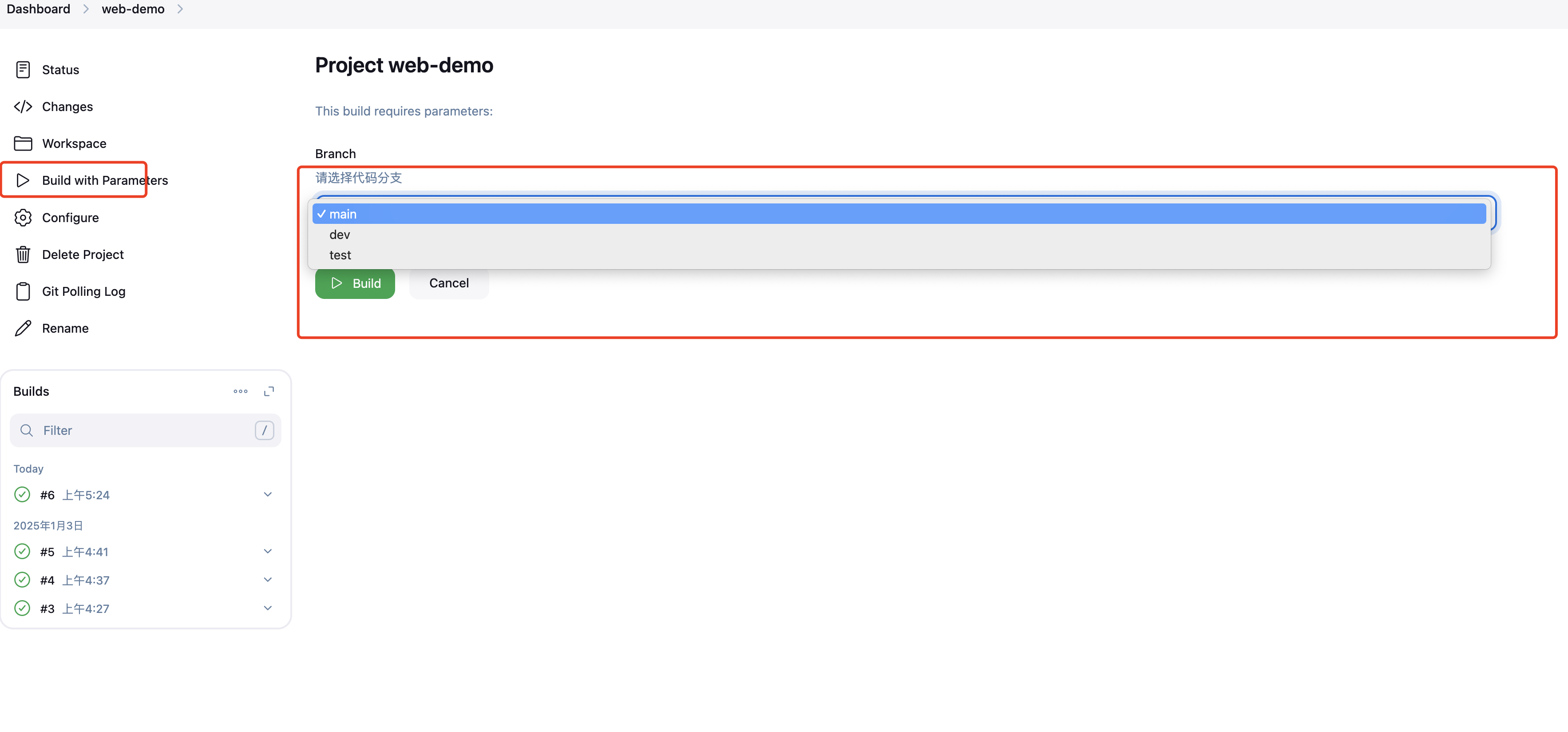Expand the Builds panel with the corner icon
This screenshot has width=1568, height=732.
[269, 392]
